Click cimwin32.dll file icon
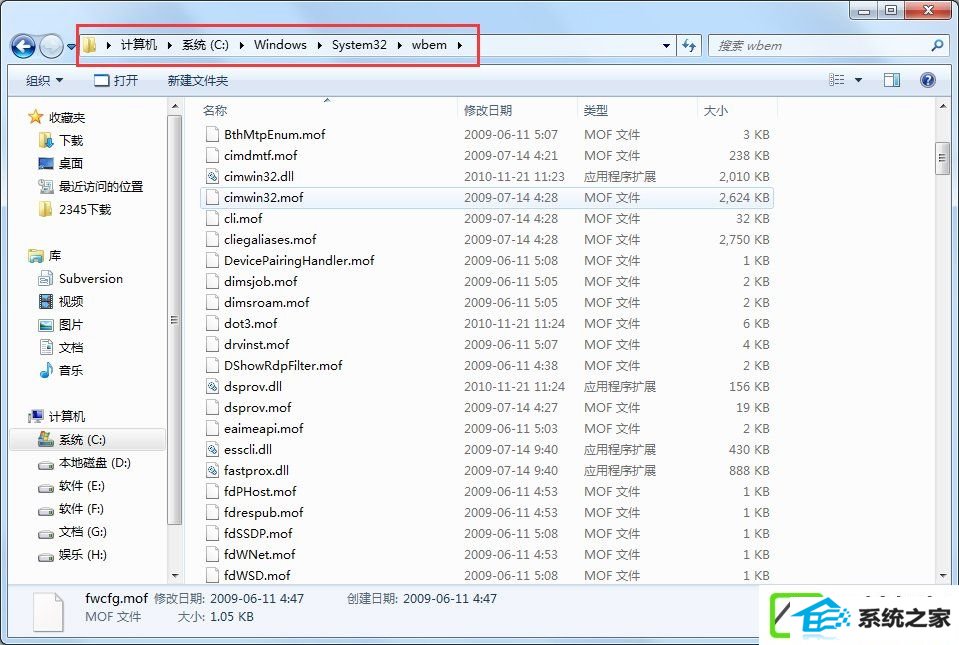This screenshot has height=645, width=959. pyautogui.click(x=212, y=177)
